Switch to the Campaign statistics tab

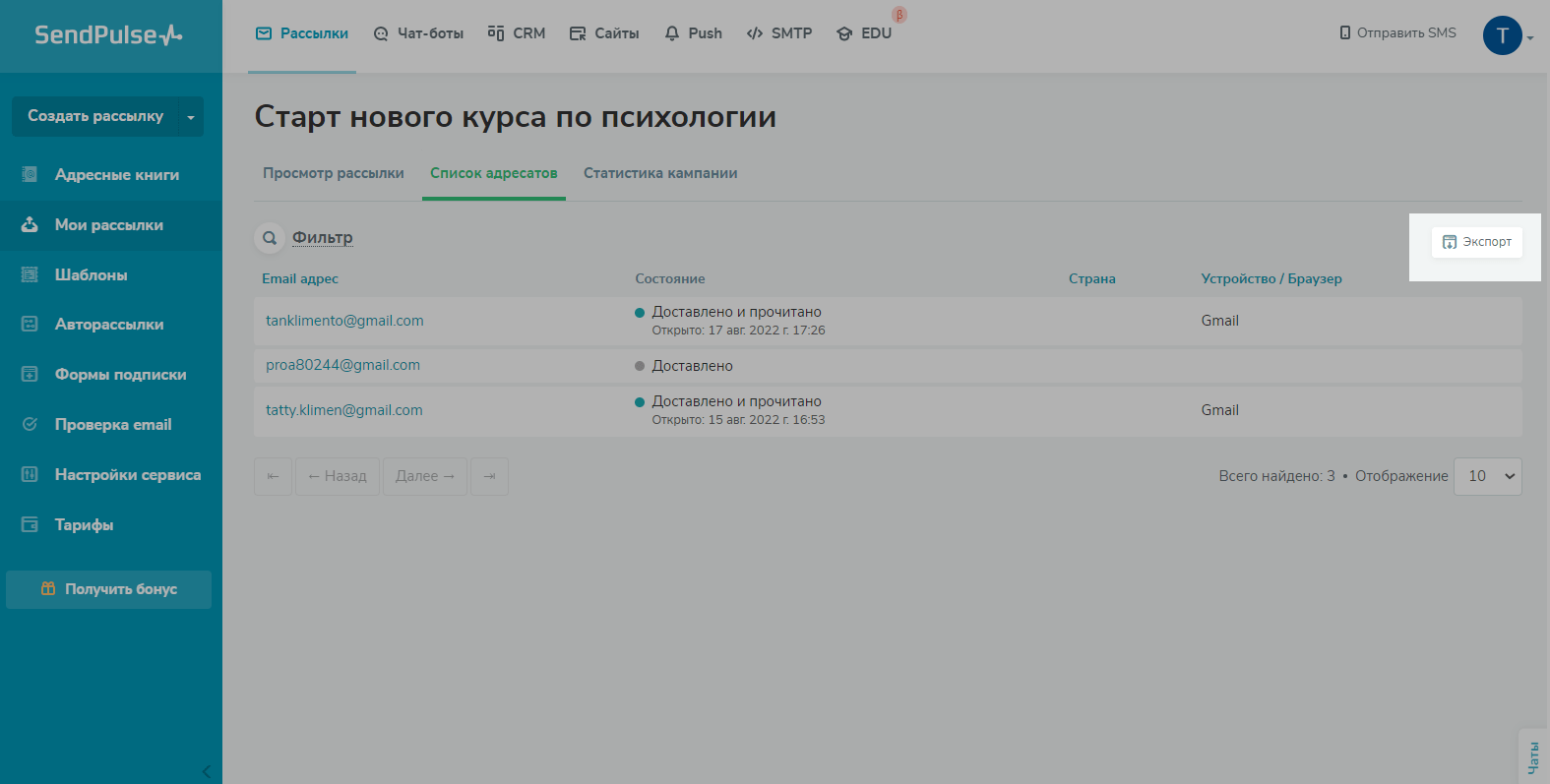tap(660, 173)
